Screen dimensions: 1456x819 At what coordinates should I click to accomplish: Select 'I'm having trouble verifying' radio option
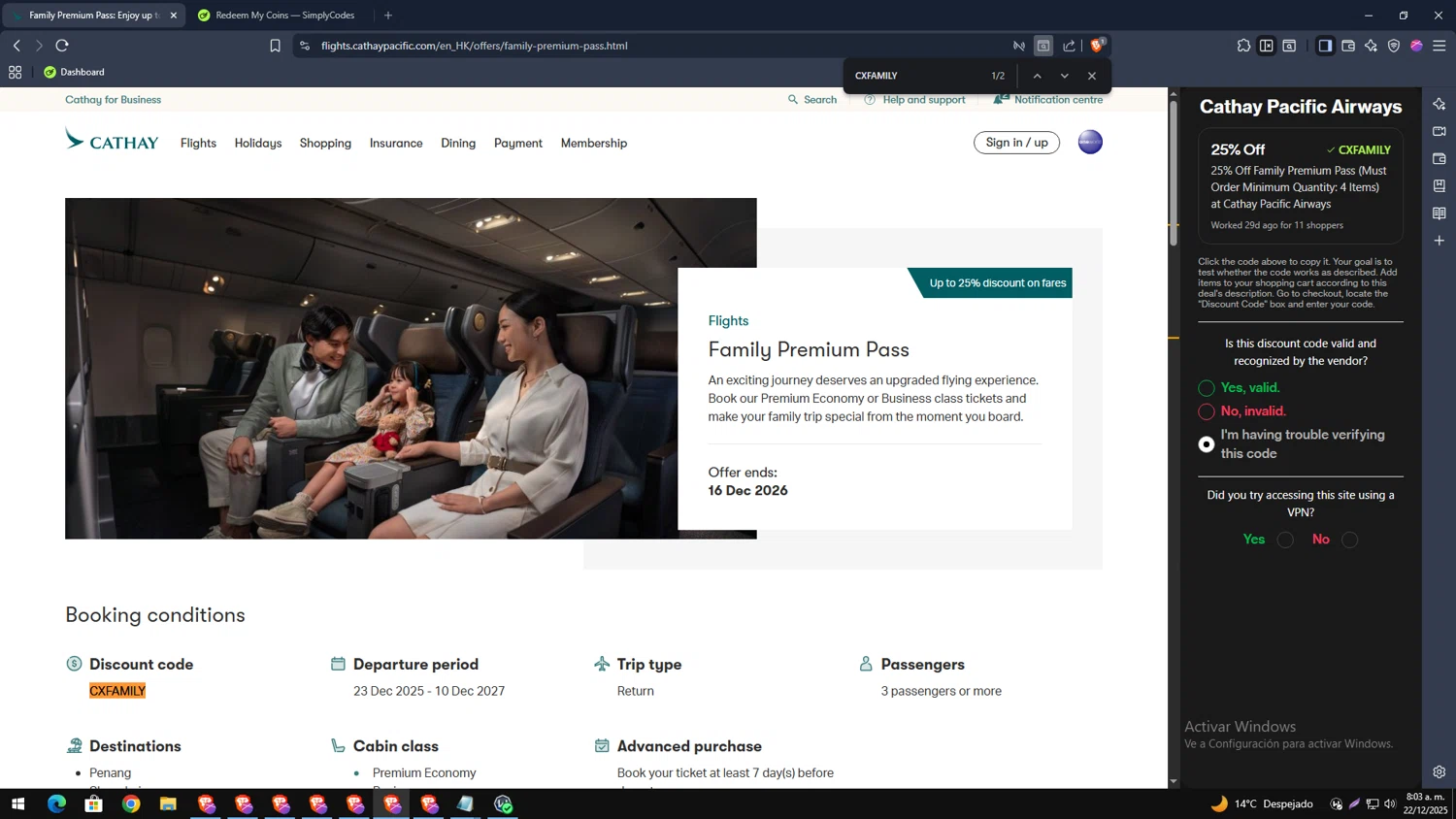click(1207, 444)
